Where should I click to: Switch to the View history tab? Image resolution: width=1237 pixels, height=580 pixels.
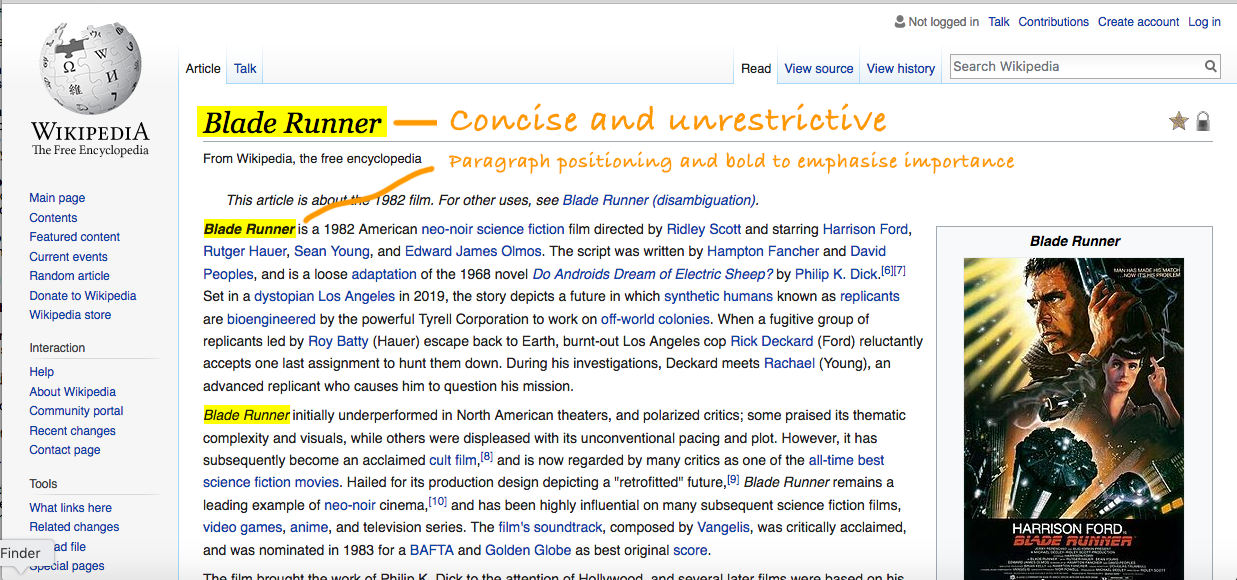[900, 69]
